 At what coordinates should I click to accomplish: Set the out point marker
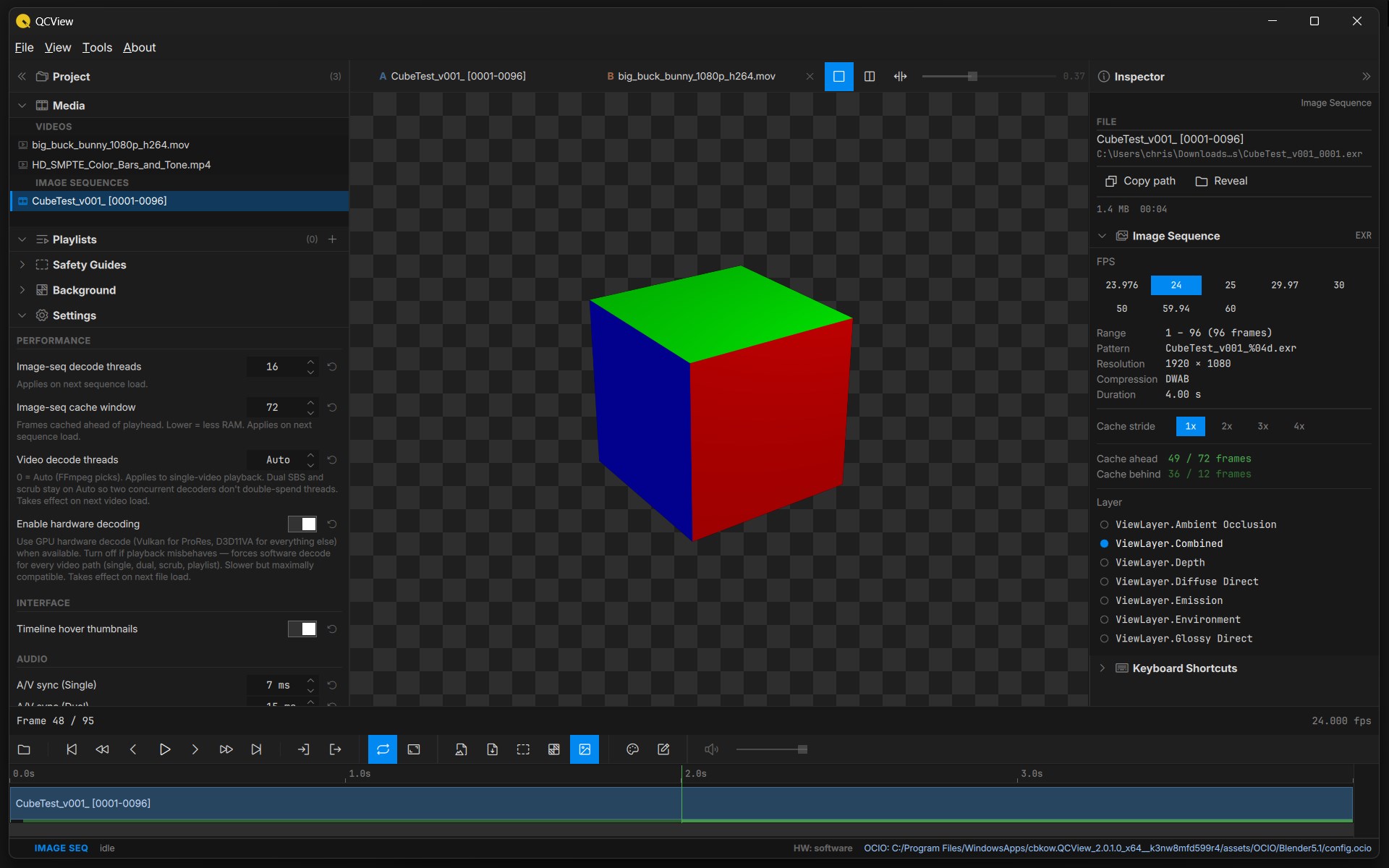click(x=335, y=749)
